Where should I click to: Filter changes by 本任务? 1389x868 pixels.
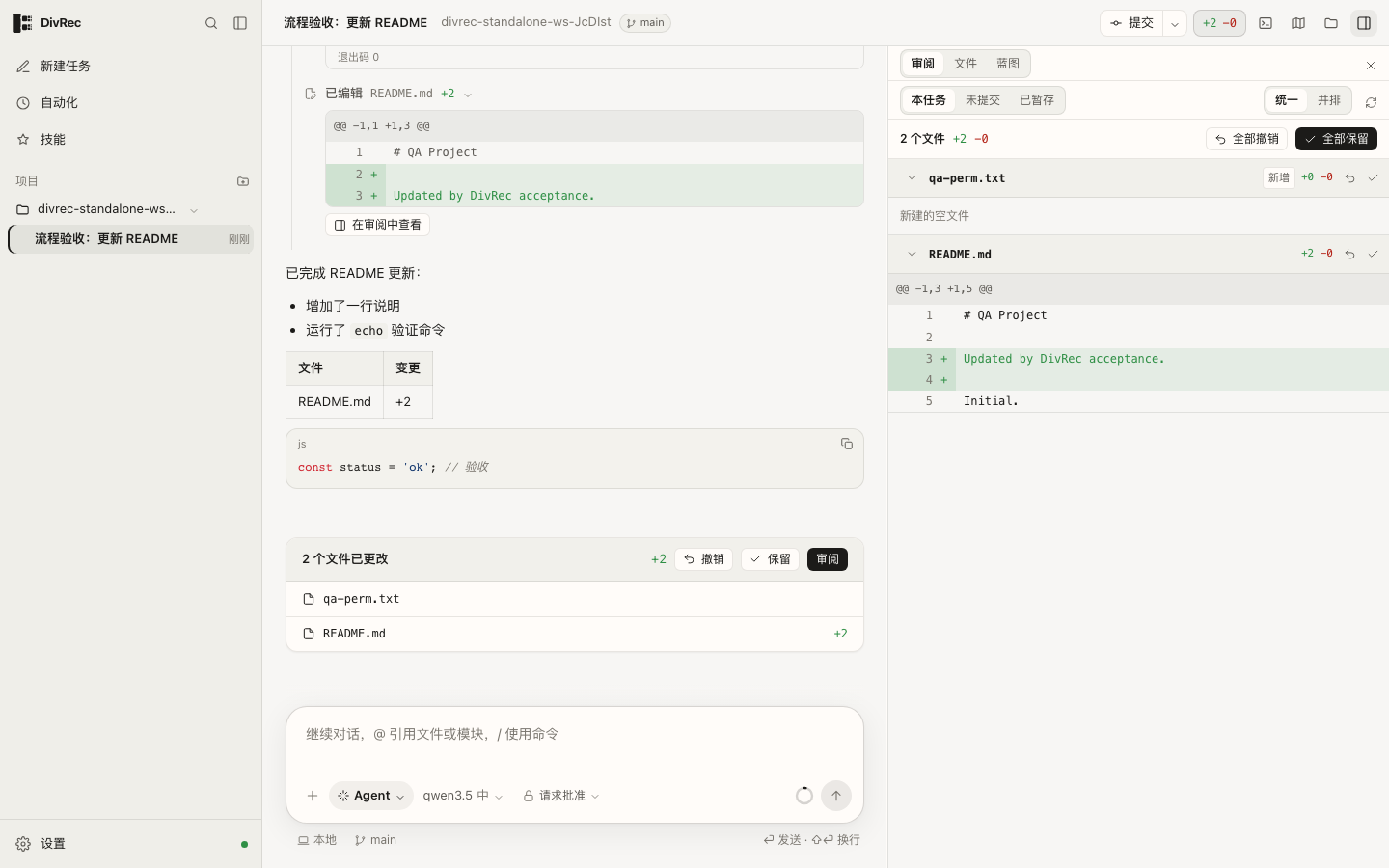[x=929, y=100]
